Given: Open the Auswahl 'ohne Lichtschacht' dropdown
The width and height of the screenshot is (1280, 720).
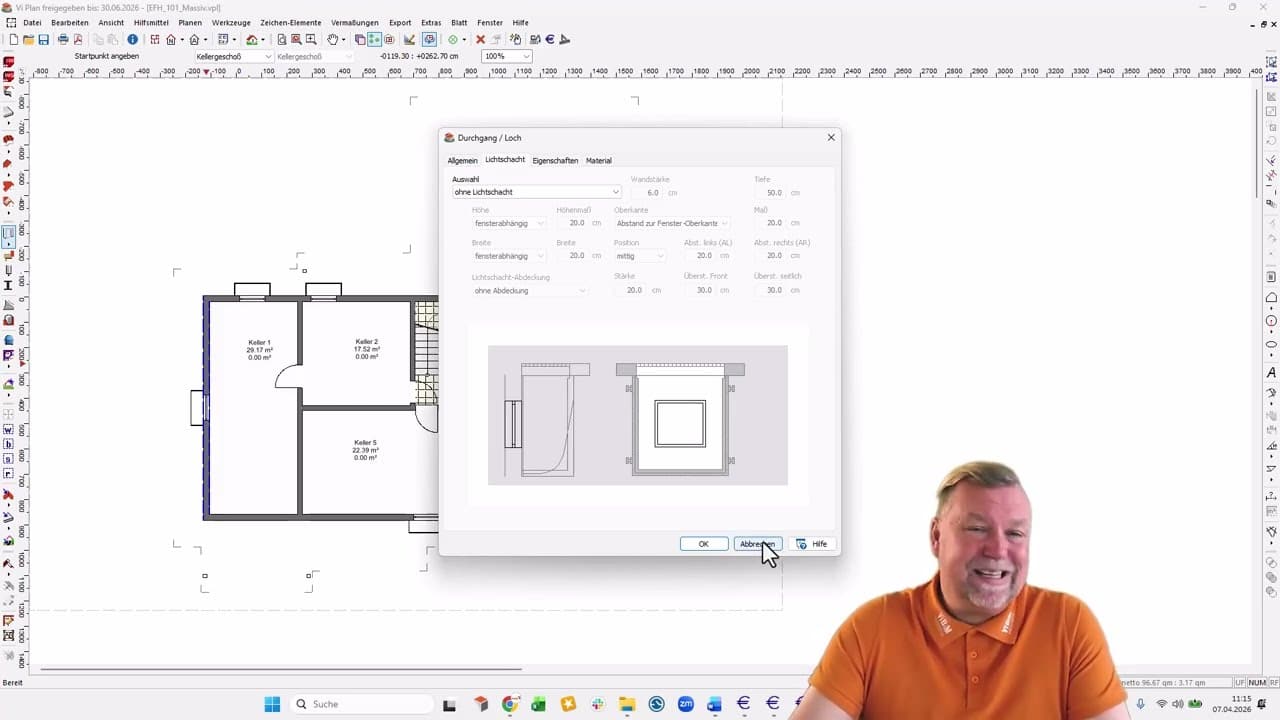Looking at the screenshot, I should [536, 192].
